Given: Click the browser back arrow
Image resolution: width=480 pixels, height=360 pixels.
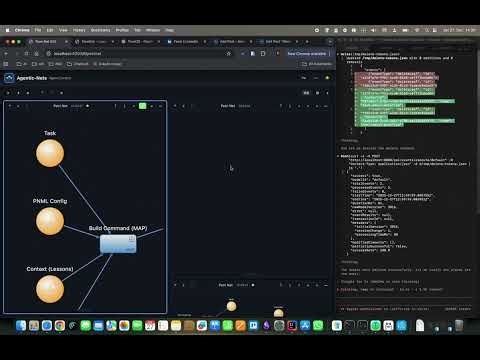Looking at the screenshot, I should tap(6, 54).
